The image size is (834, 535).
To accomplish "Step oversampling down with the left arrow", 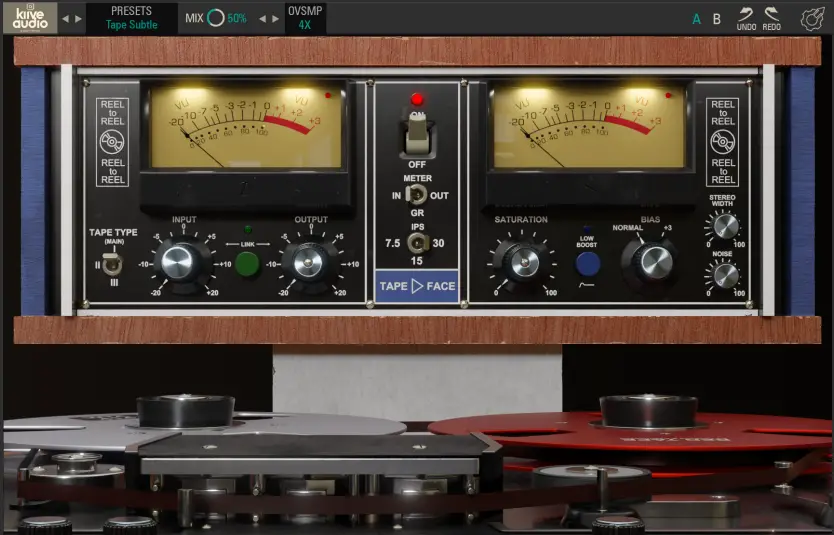I will (262, 19).
